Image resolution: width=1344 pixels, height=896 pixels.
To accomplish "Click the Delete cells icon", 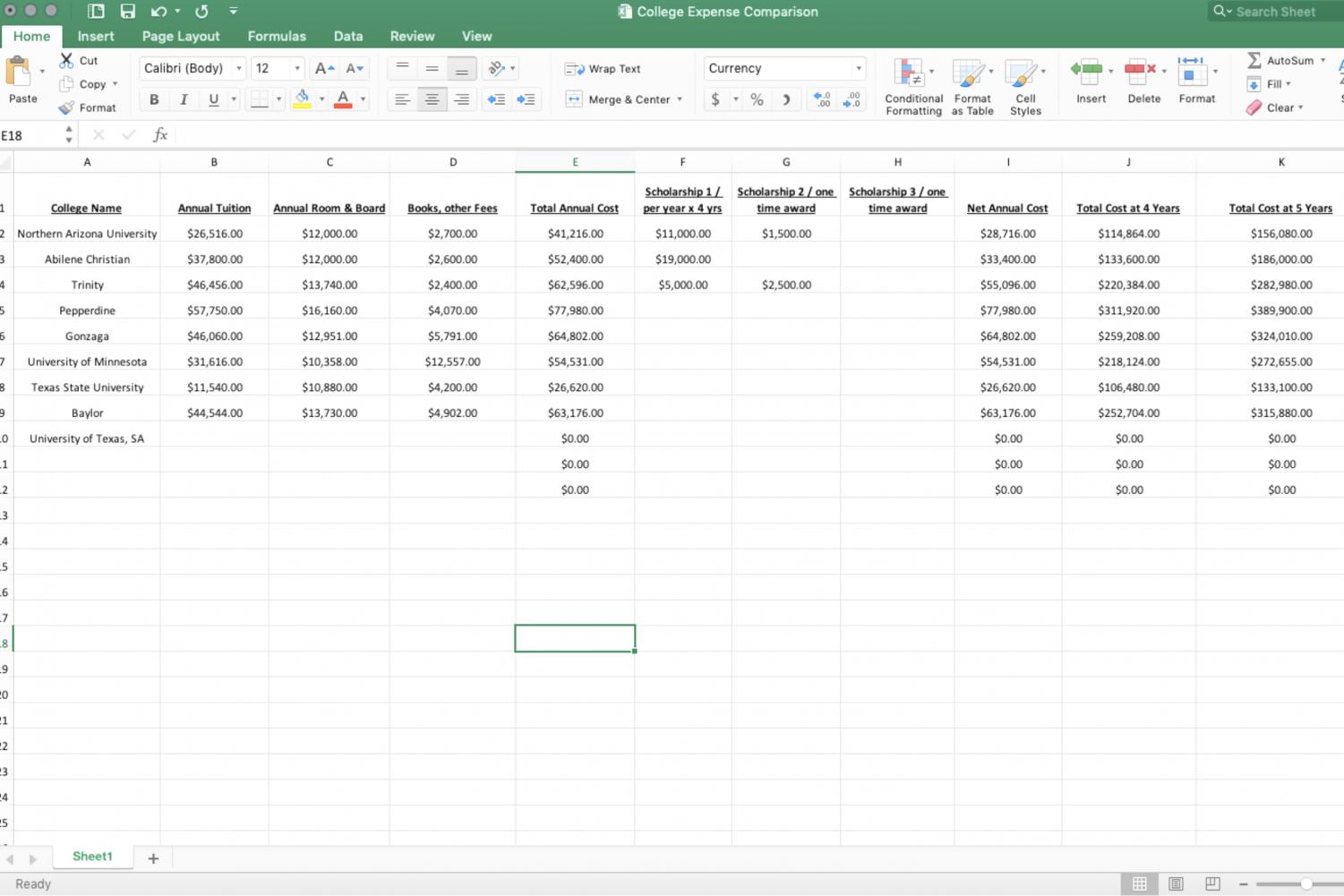I will pos(1139,71).
